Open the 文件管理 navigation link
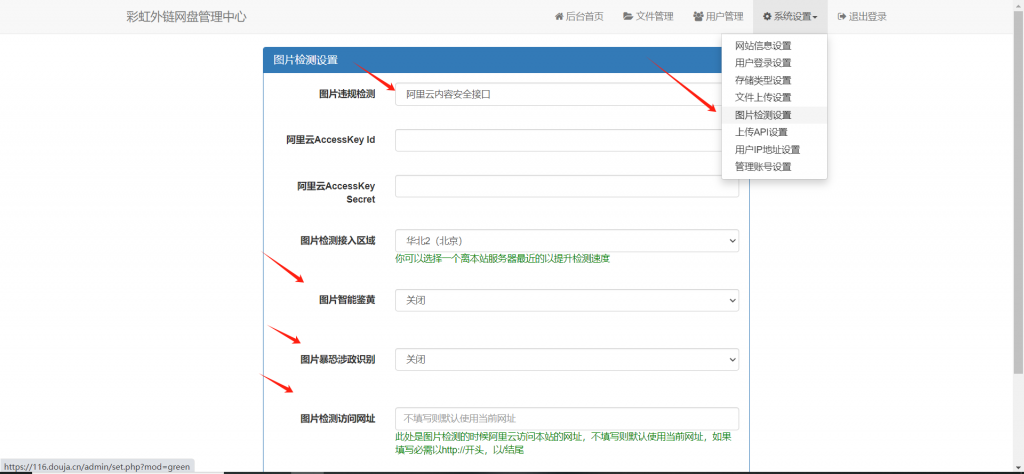The width and height of the screenshot is (1024, 474). tap(648, 17)
